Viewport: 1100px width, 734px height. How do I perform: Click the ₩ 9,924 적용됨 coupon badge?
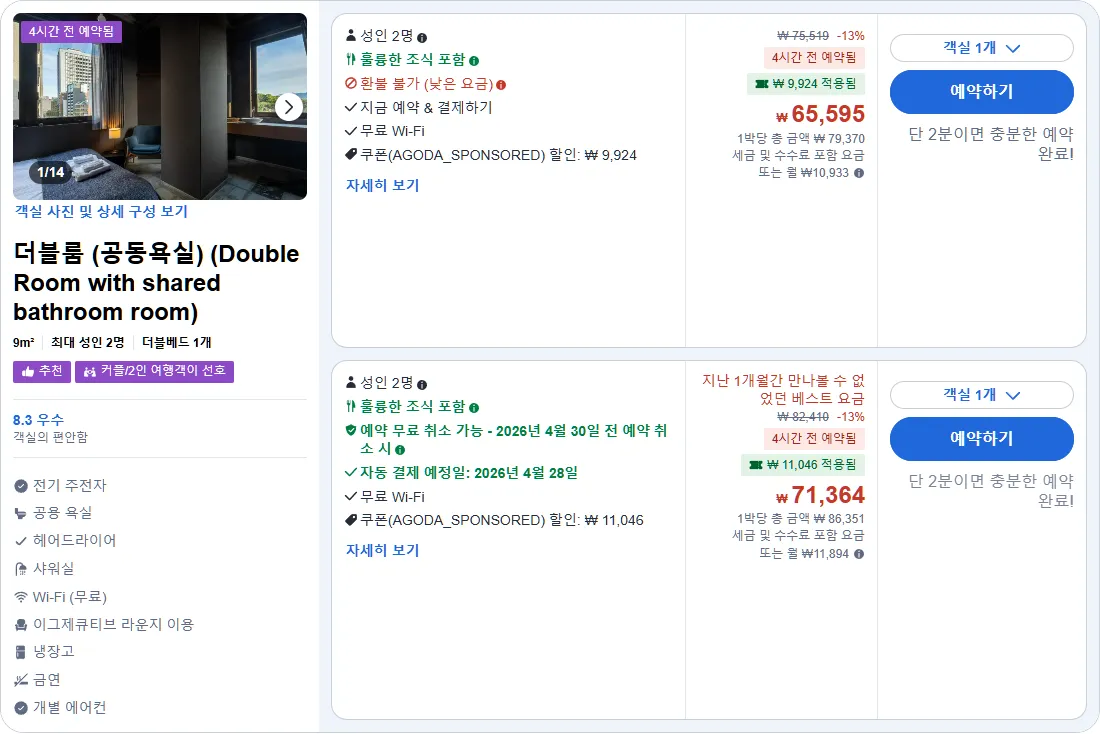(x=805, y=84)
